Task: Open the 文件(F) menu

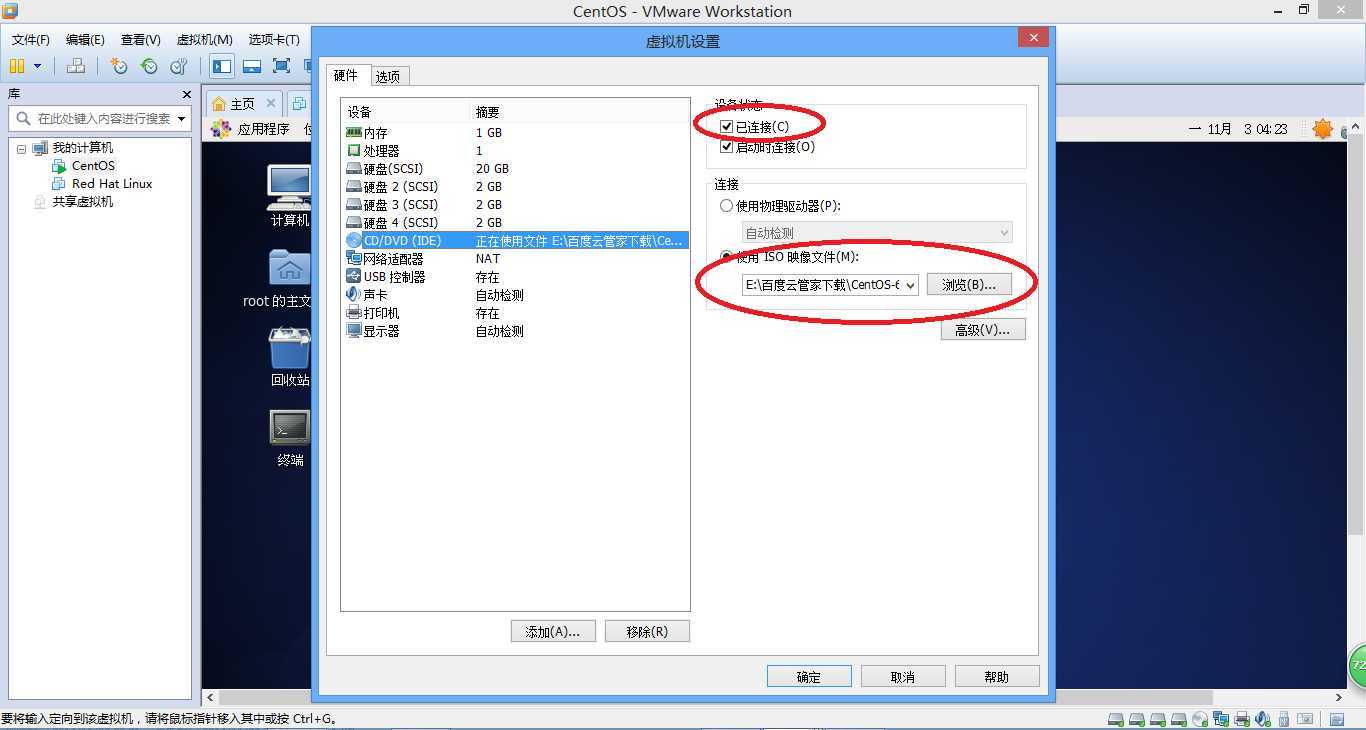Action: [31, 40]
